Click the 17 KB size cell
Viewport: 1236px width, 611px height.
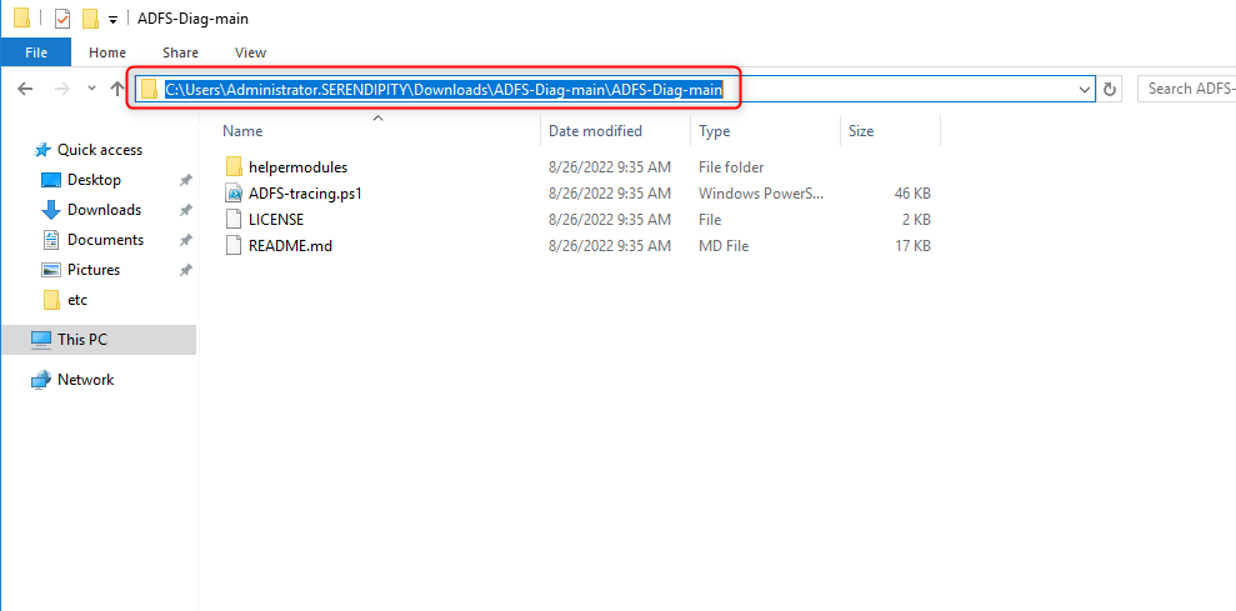pyautogui.click(x=912, y=245)
